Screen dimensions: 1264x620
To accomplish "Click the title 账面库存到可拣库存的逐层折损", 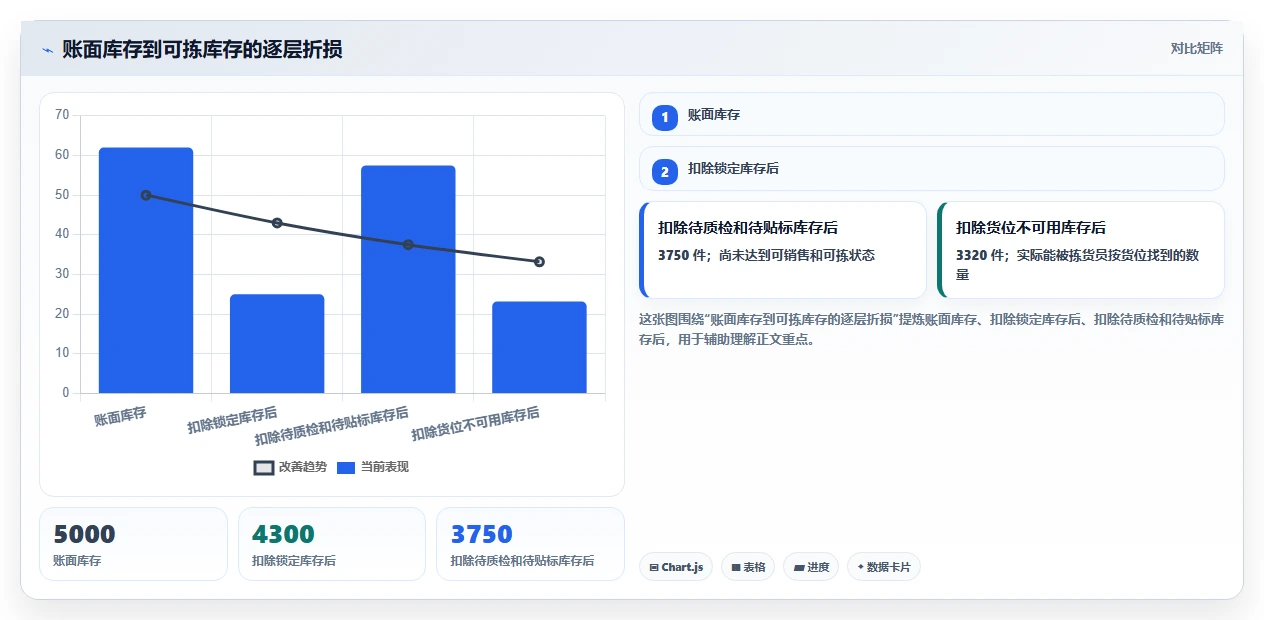I will point(202,49).
